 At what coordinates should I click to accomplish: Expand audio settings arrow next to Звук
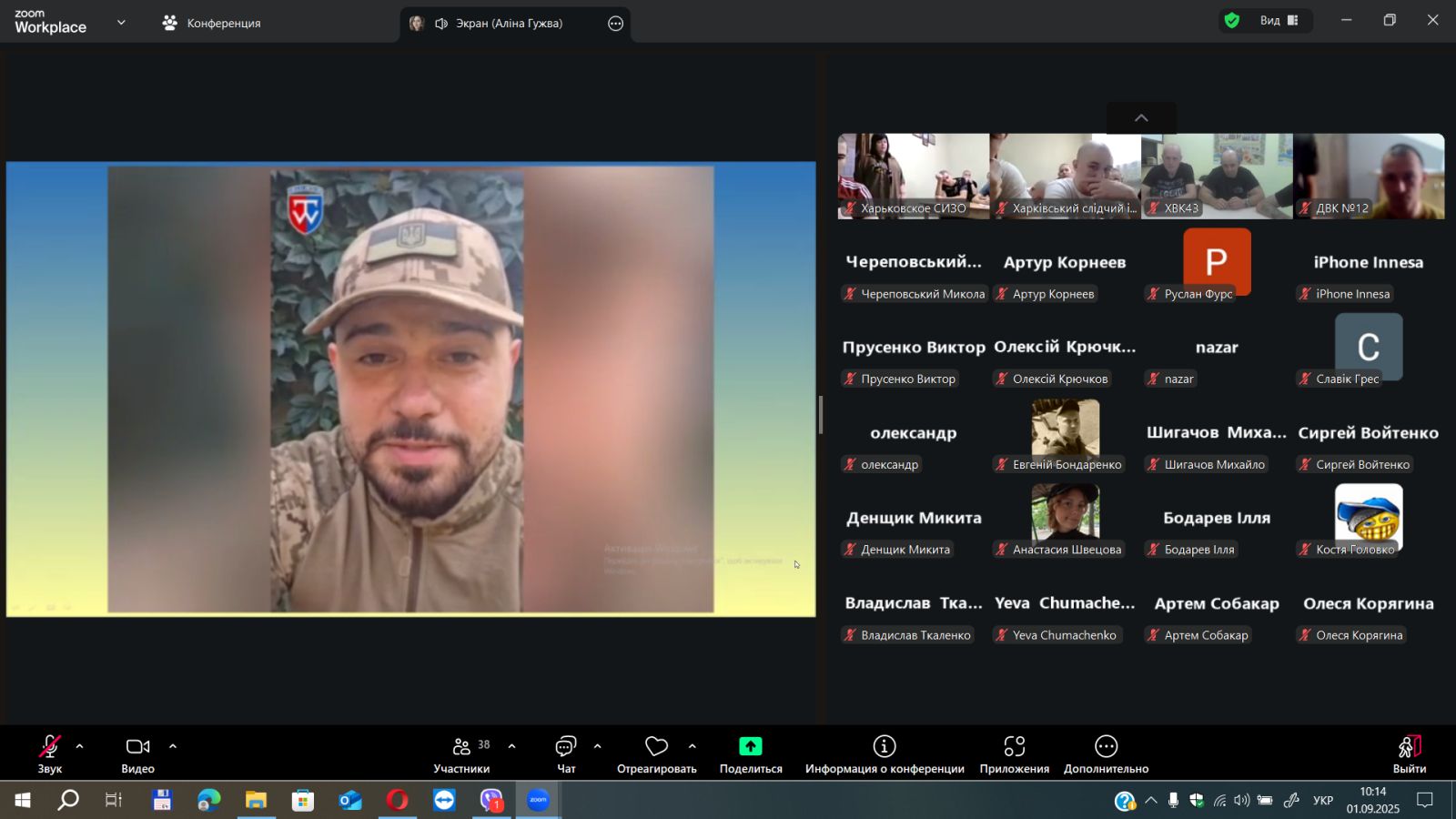[80, 746]
